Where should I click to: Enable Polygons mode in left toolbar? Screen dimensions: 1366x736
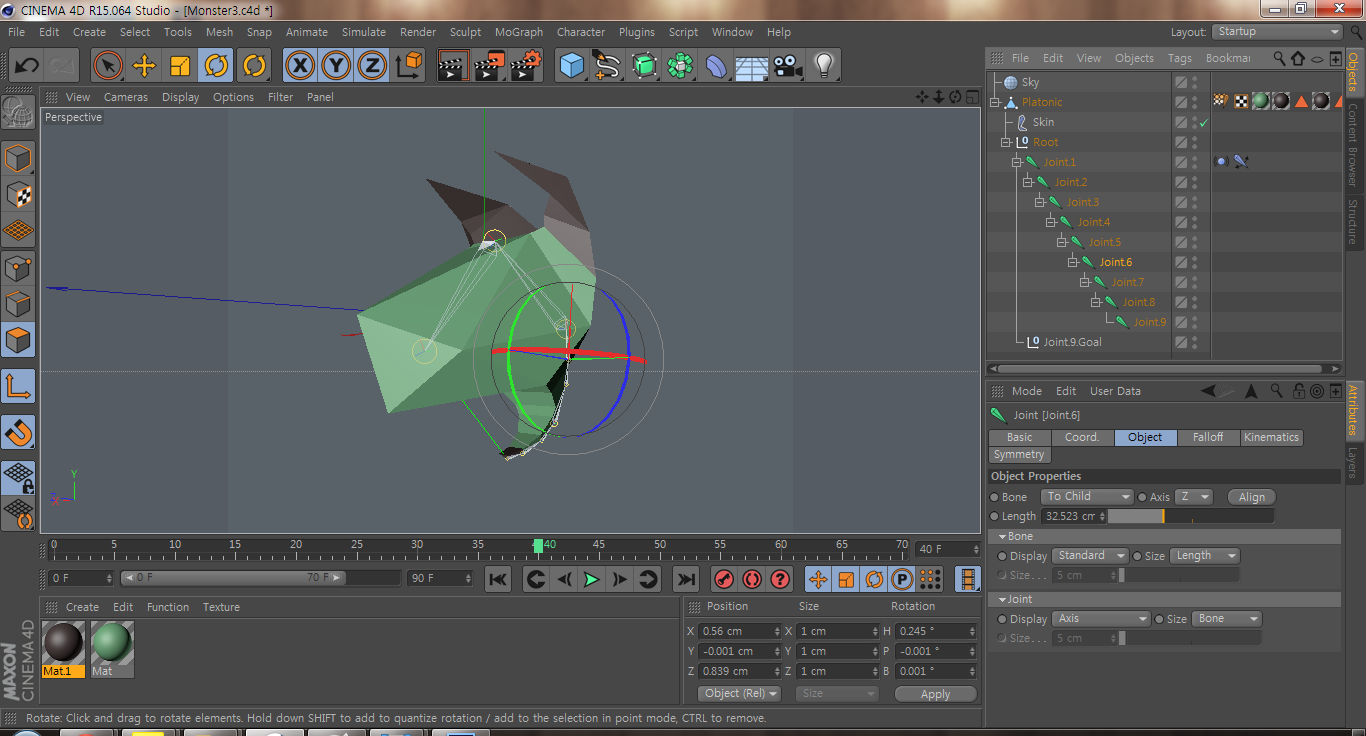coord(18,340)
